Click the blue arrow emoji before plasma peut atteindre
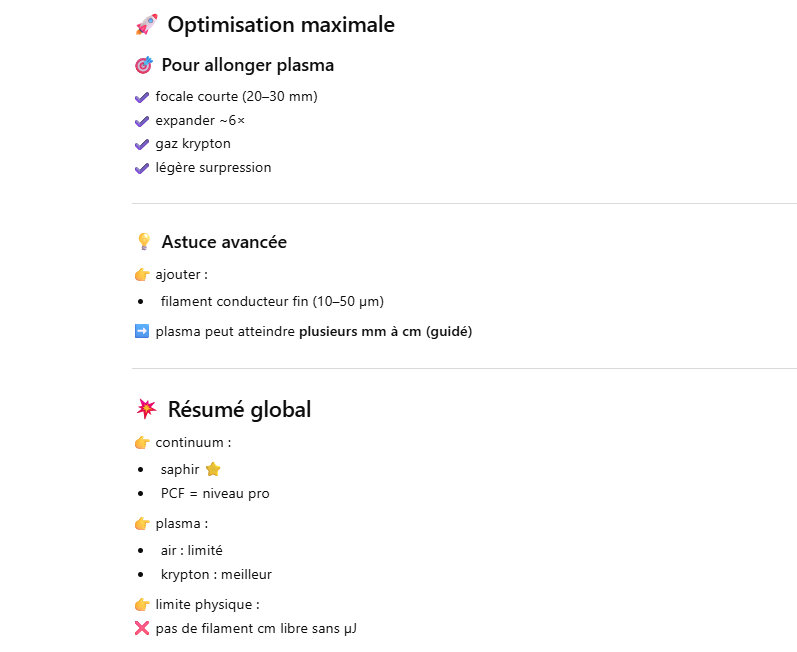 pos(141,331)
